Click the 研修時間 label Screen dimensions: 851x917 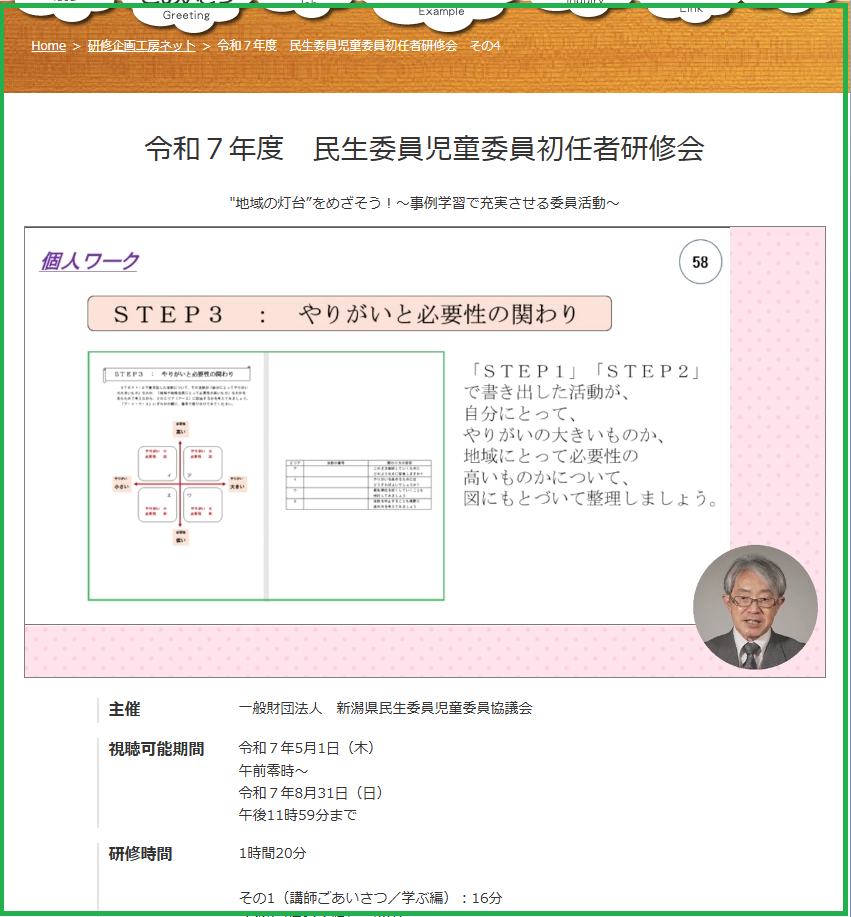point(140,854)
